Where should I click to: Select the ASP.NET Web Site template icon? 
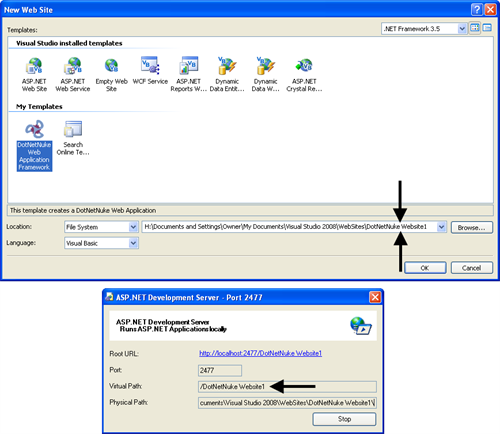coord(34,75)
